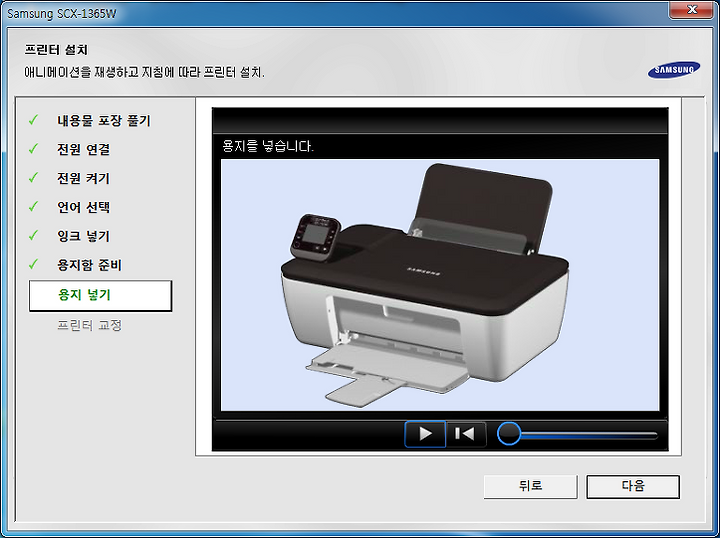Screen dimensions: 720x538
Task: Click the animation slider track
Action: coord(588,434)
